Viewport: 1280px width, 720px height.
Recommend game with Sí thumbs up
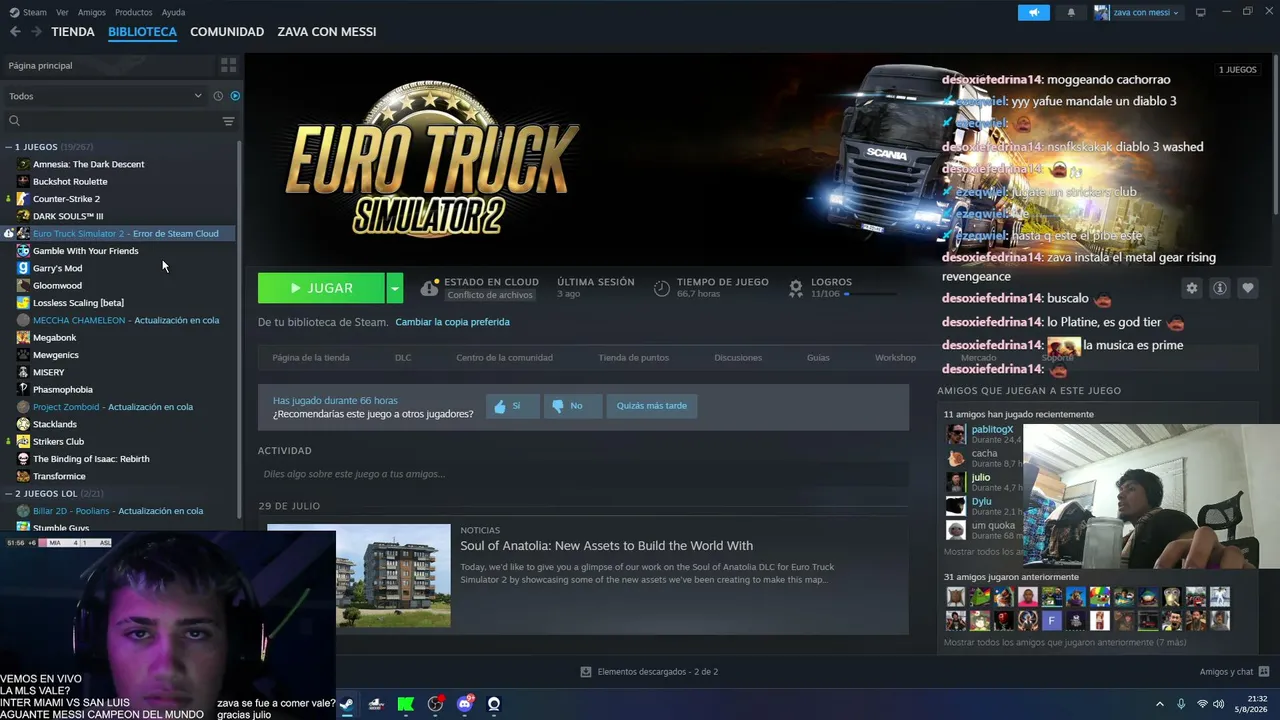tap(512, 406)
